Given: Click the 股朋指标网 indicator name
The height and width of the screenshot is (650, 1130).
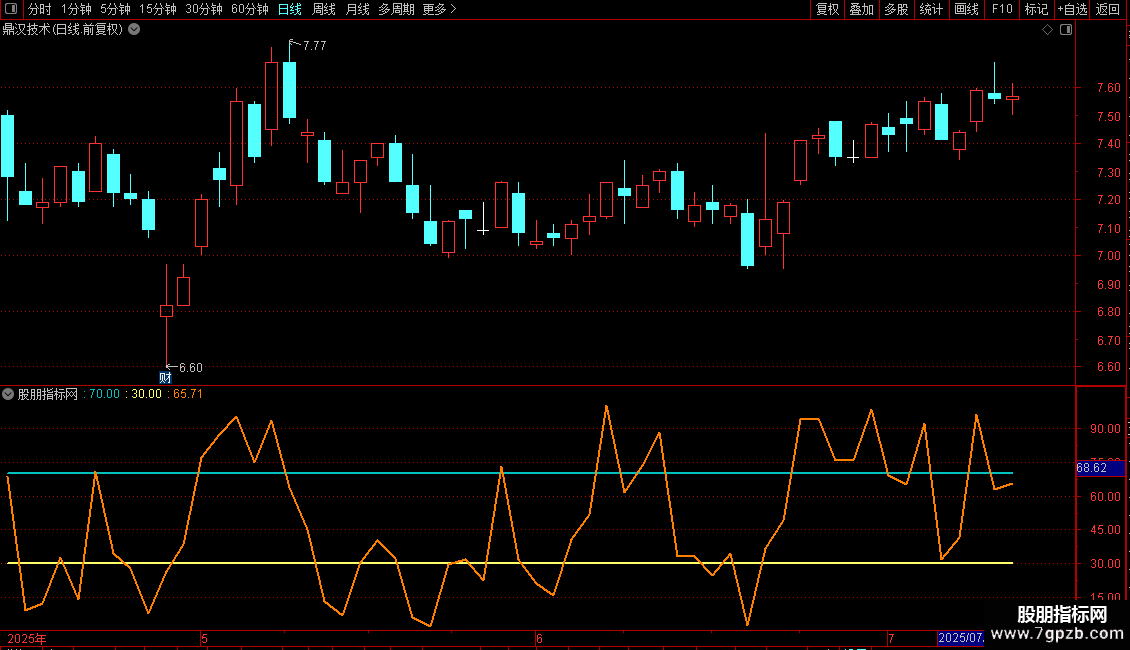Looking at the screenshot, I should coord(48,394).
